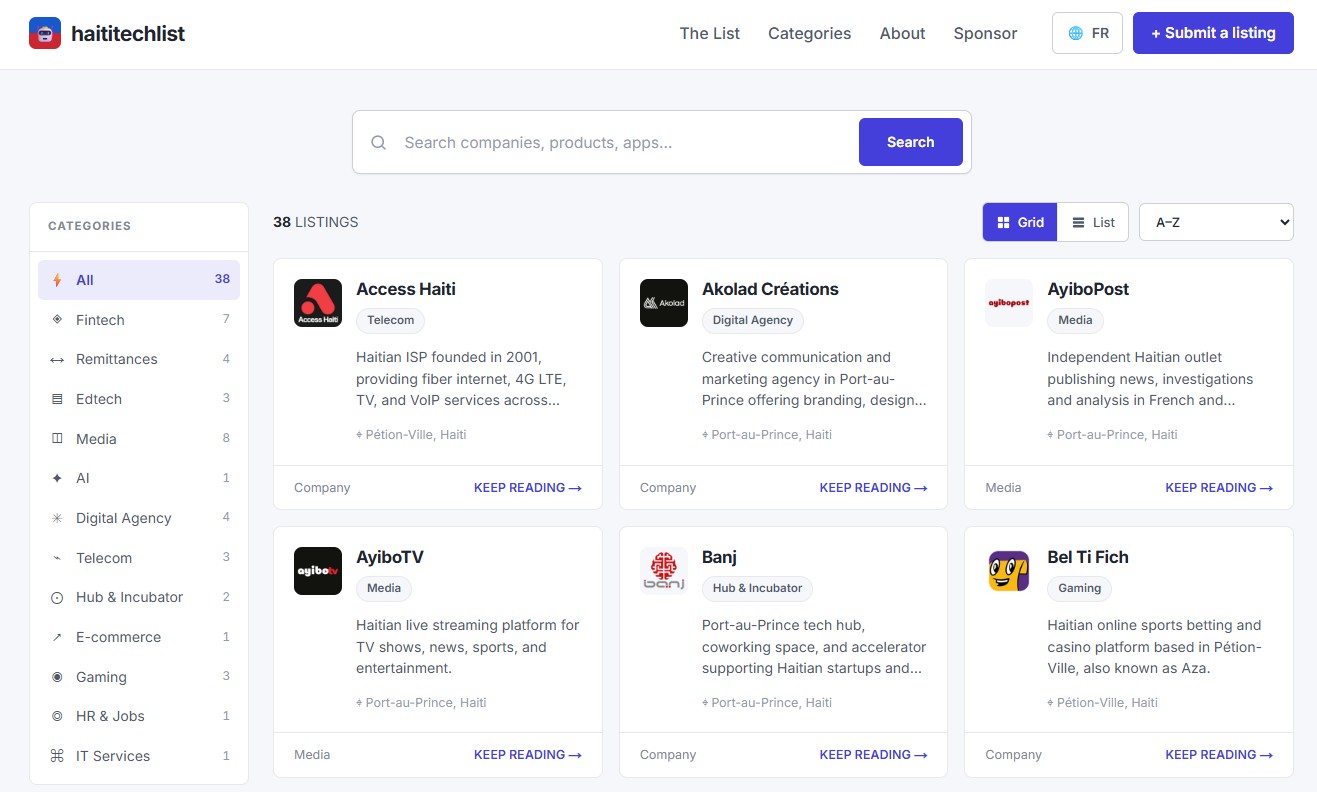This screenshot has height=792, width=1317.
Task: Click the Access Haiti logo thumbnail
Action: (x=318, y=303)
